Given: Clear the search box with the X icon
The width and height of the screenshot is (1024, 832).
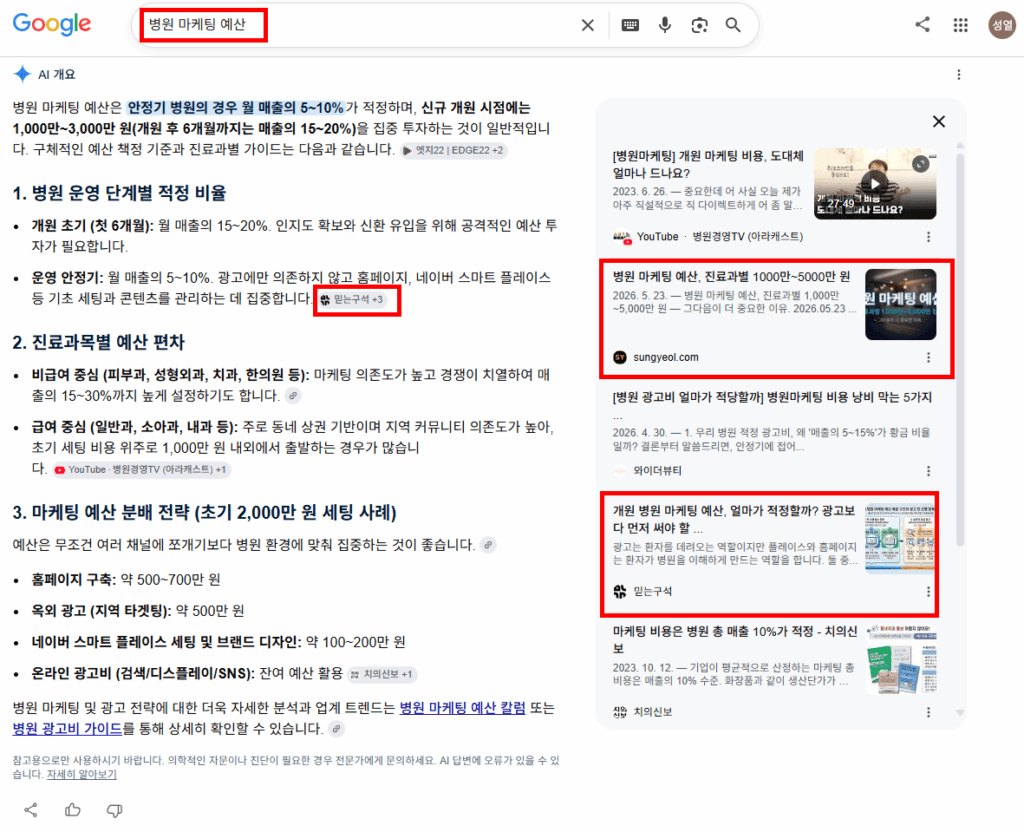Looking at the screenshot, I should click(588, 25).
